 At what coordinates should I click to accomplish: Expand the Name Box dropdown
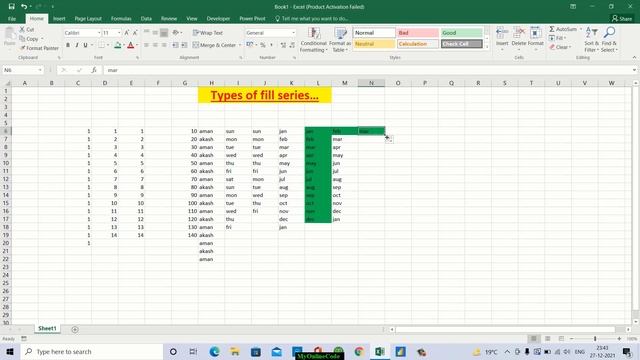click(40, 70)
